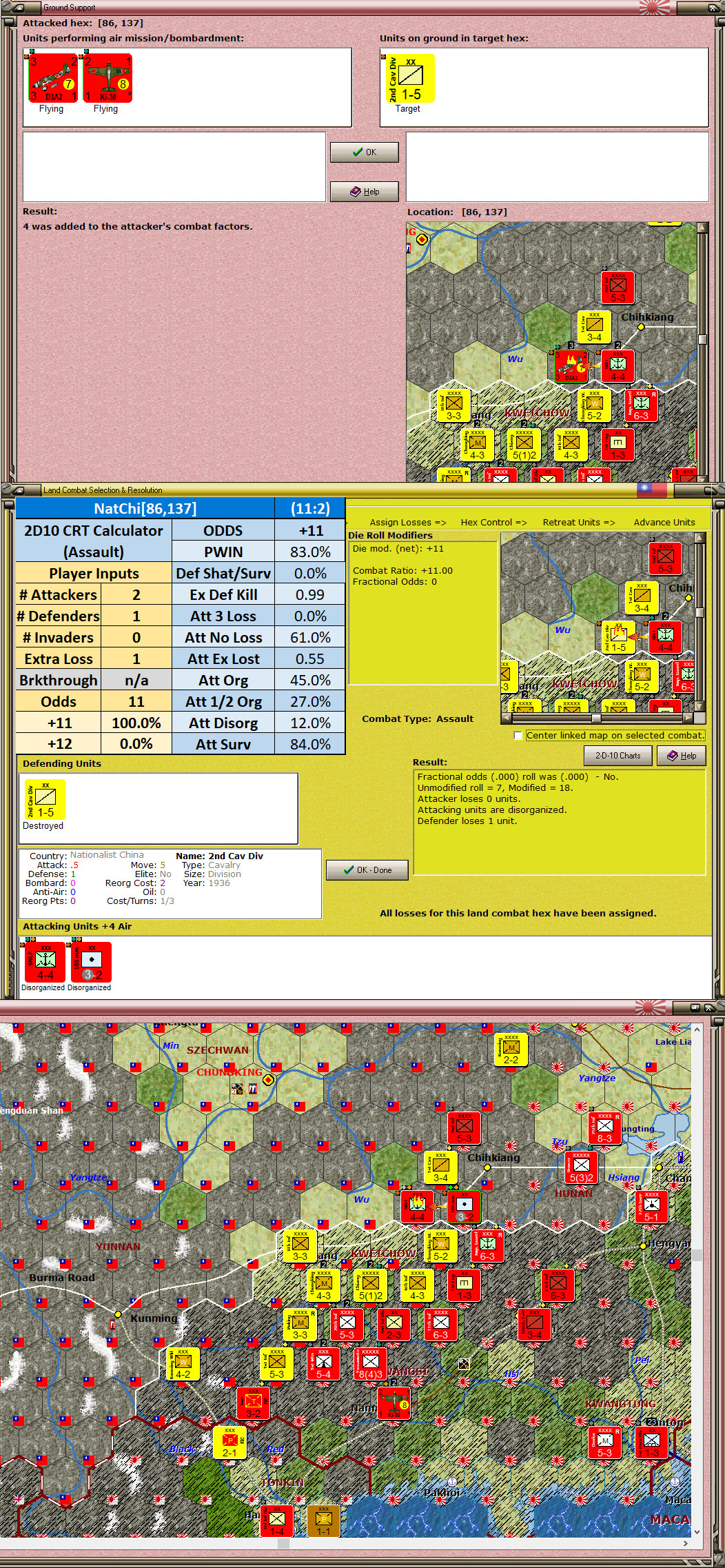Viewport: 725px width, 1568px height.
Task: Select the brown 1-1 unit on the coast
Action: 323,1521
